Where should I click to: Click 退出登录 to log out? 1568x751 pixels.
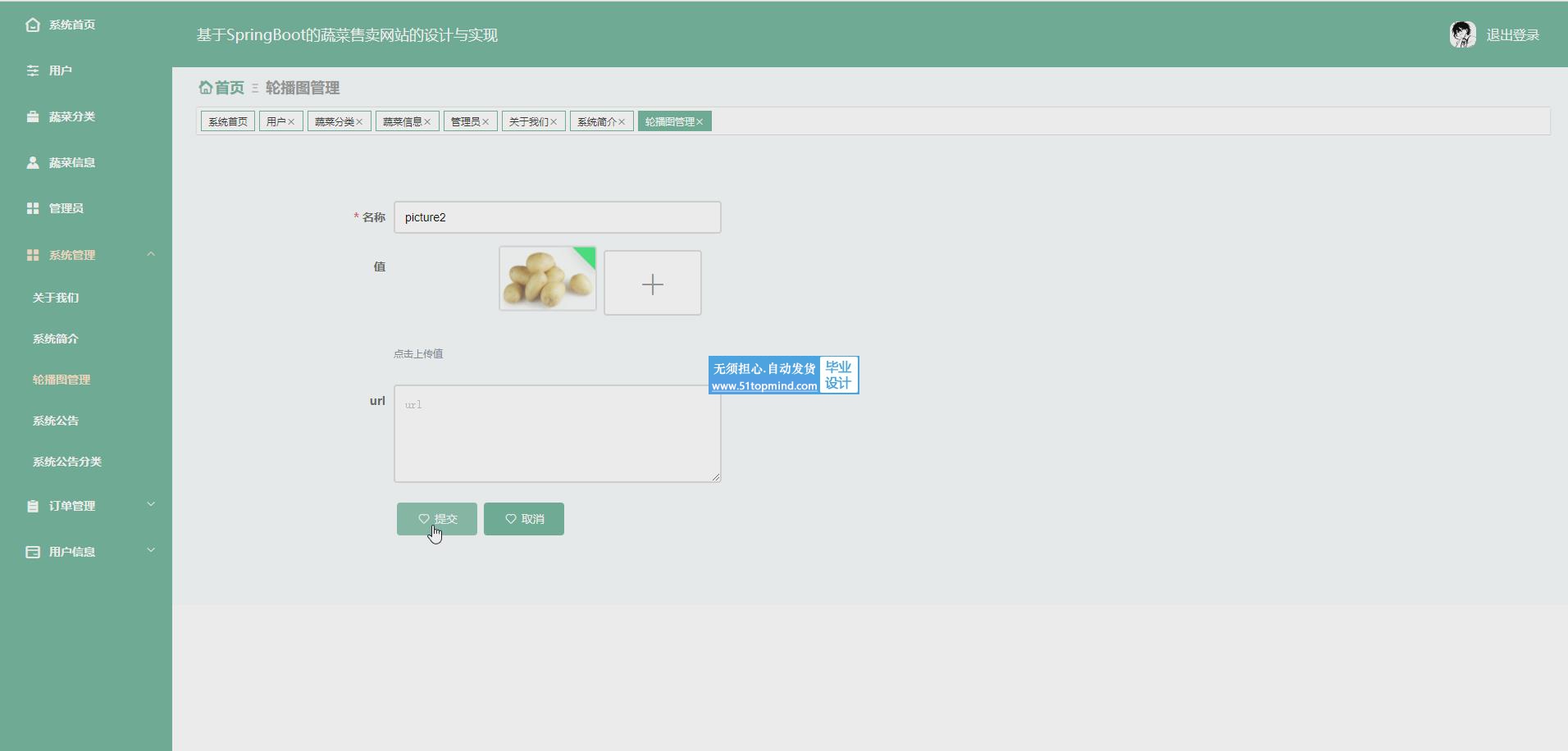tap(1513, 34)
